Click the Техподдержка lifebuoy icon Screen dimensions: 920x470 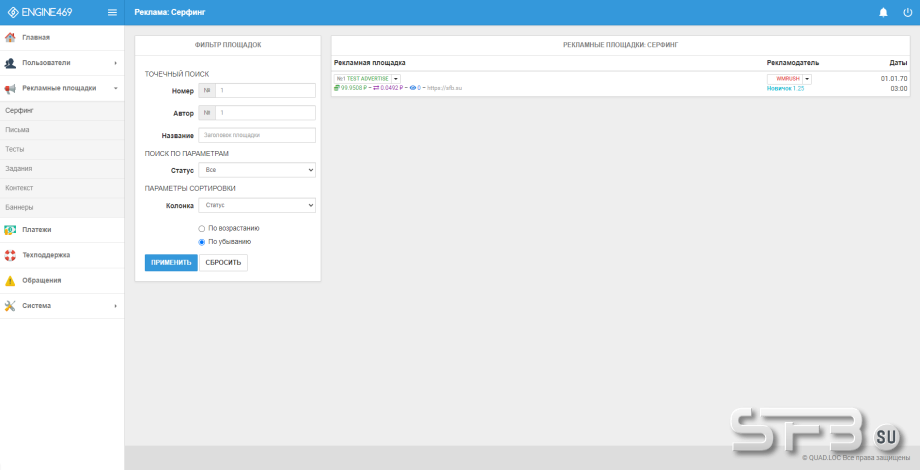[x=10, y=255]
